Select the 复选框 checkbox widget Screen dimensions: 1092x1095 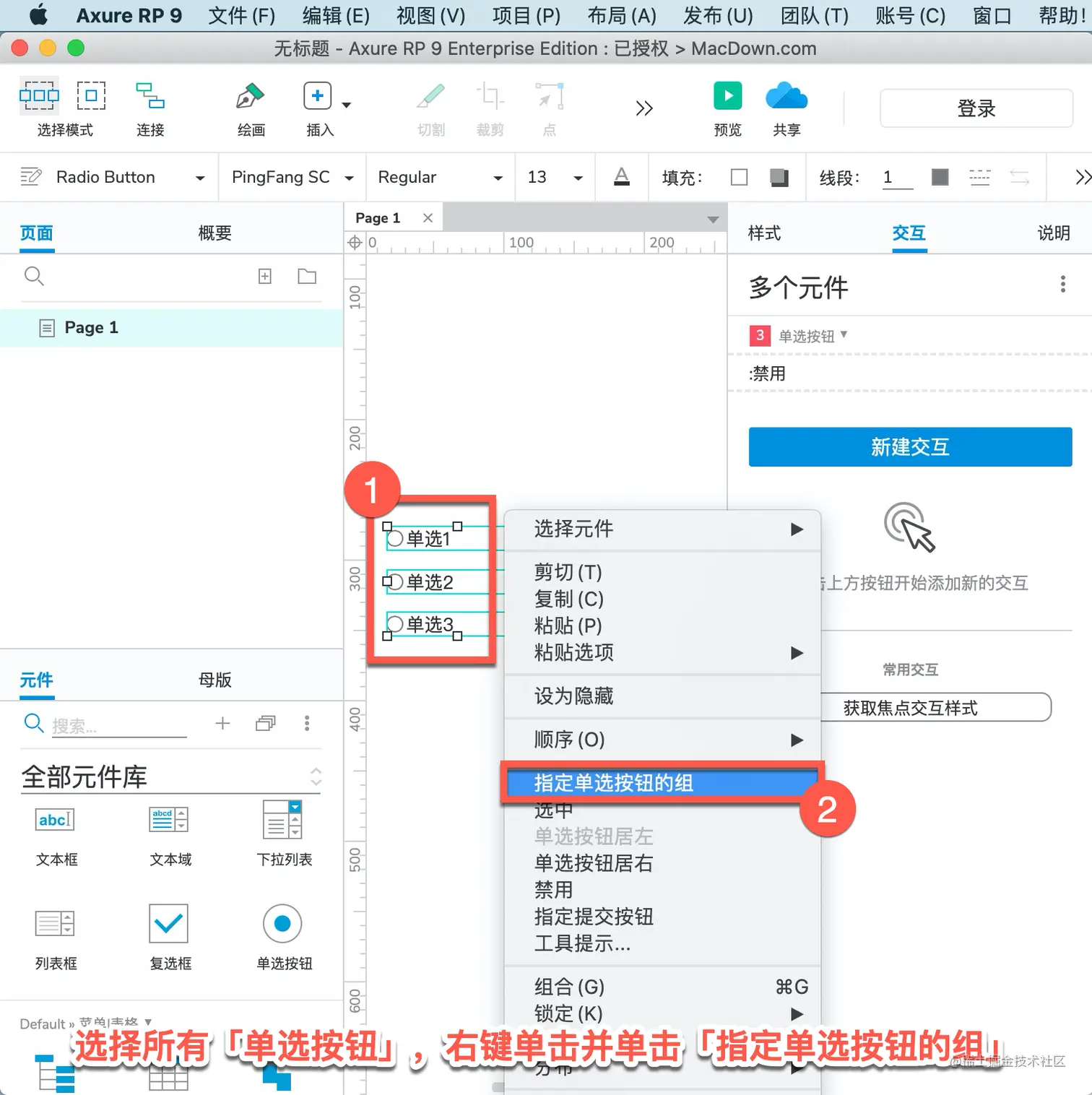170,938
